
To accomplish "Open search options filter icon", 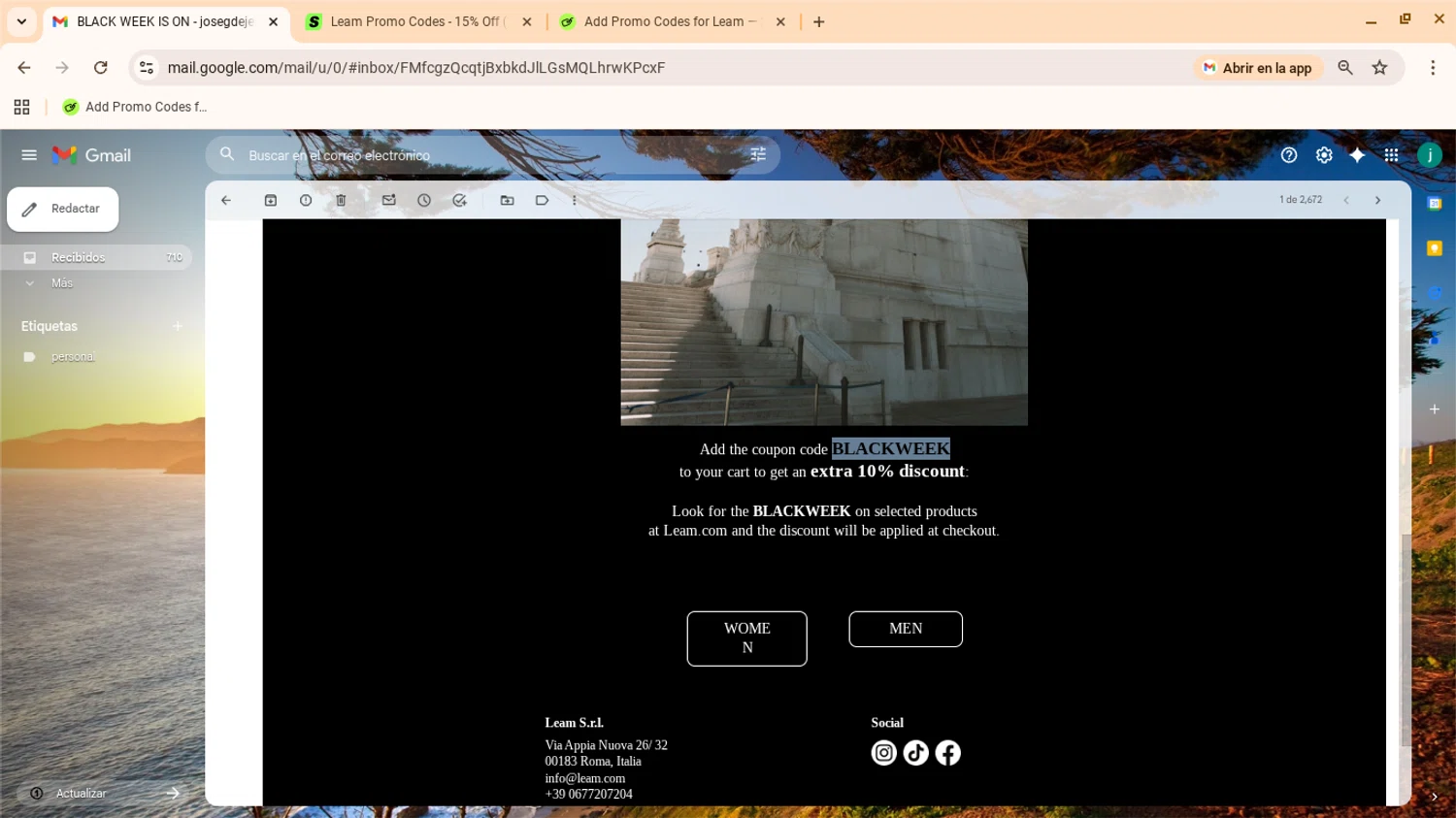I will 758,154.
